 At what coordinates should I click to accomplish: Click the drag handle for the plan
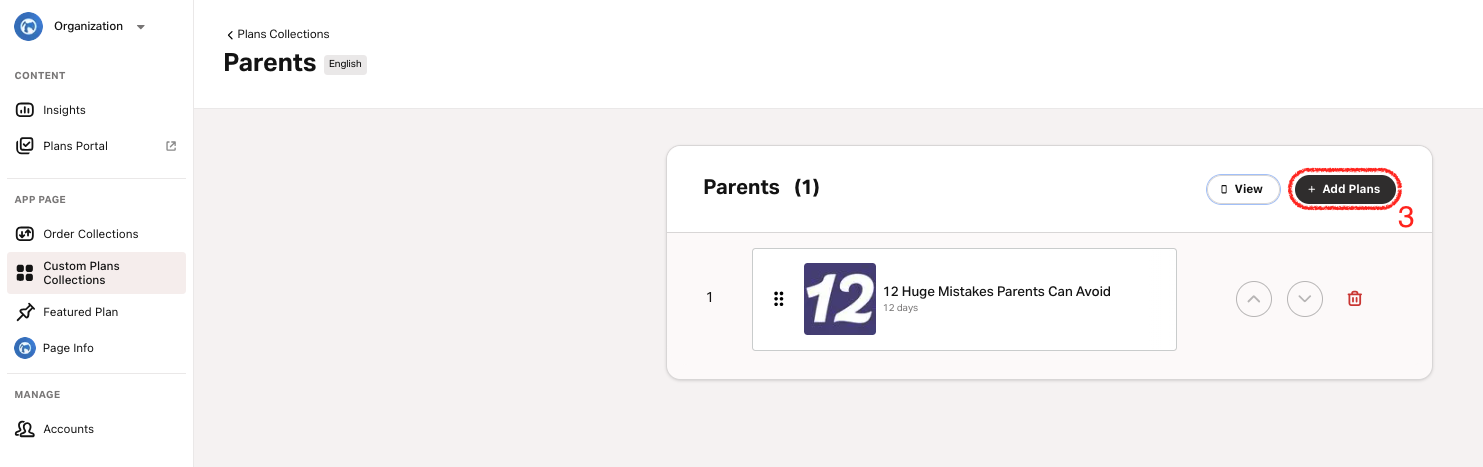tap(779, 299)
